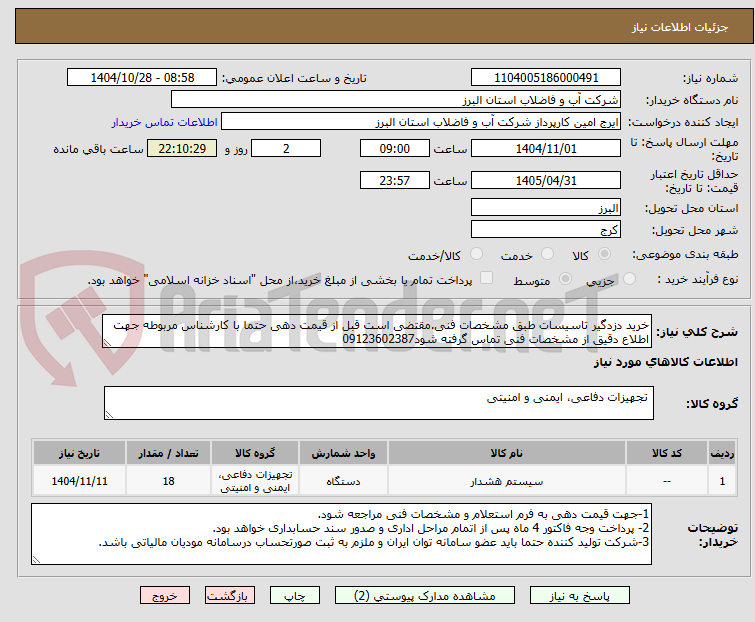Viewport: 755px width, 622px height.
Task: Click the شرح کلی نیاز description textarea
Action: (x=377, y=331)
